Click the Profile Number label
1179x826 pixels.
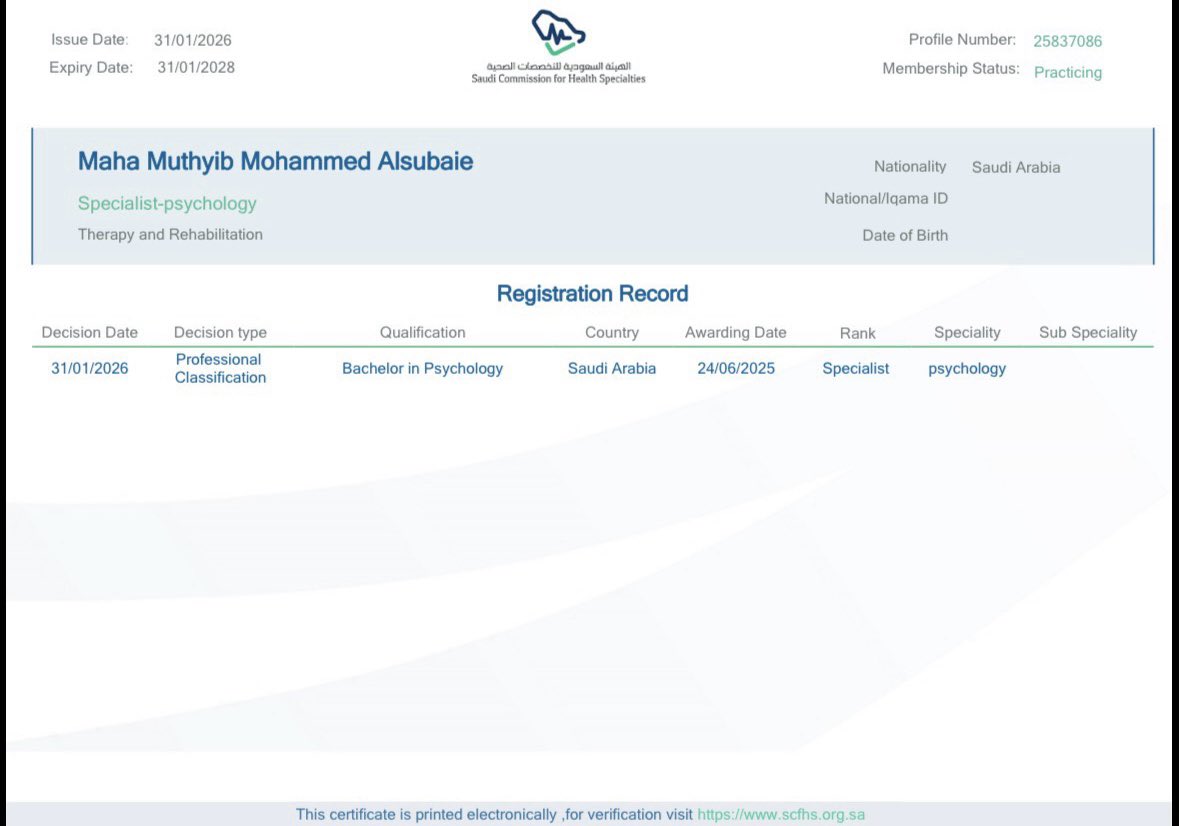point(962,40)
